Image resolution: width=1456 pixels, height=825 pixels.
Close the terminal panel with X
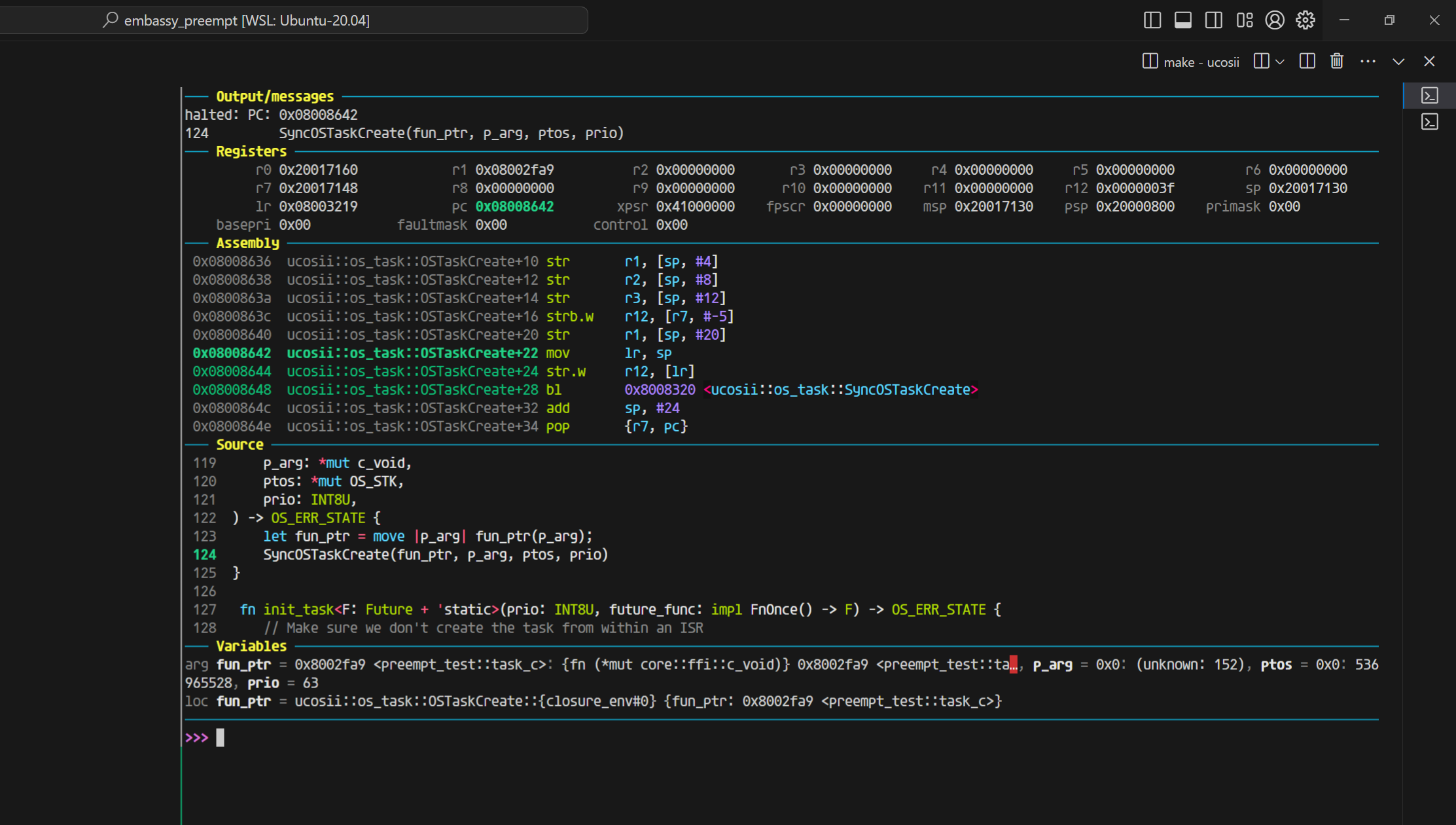point(1429,62)
